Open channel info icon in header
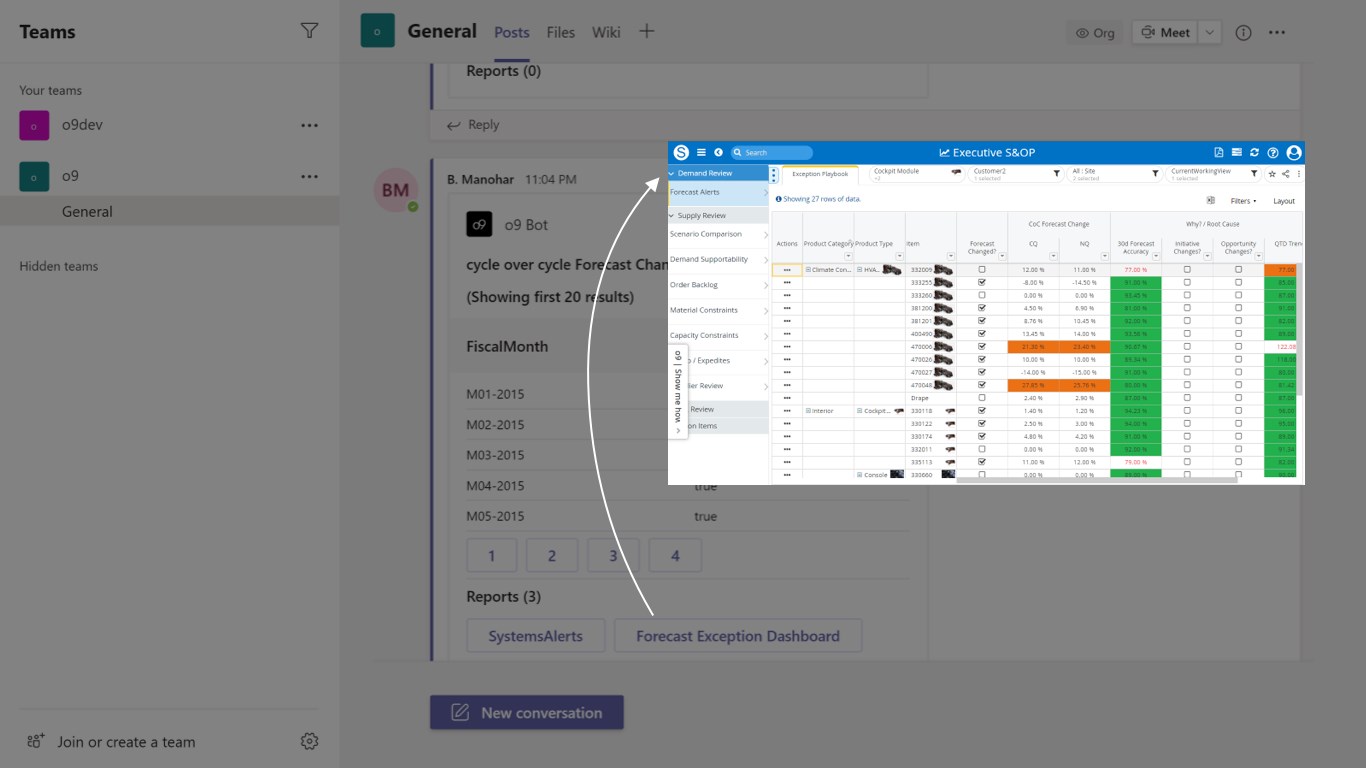This screenshot has width=1366, height=768. [x=1243, y=32]
